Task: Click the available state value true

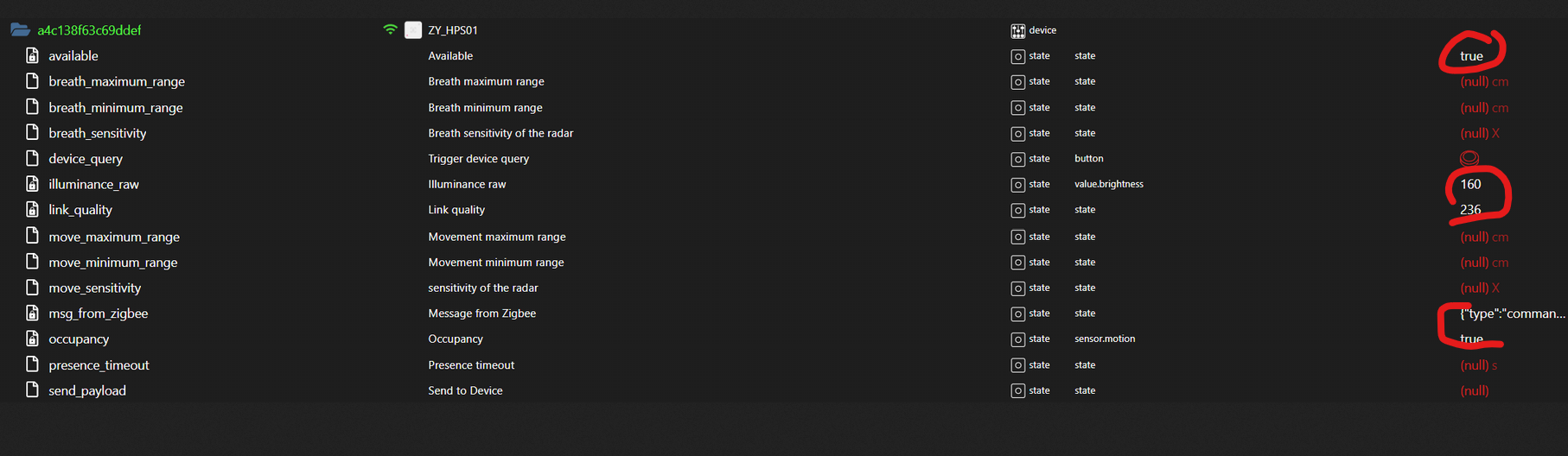Action: 1471,56
